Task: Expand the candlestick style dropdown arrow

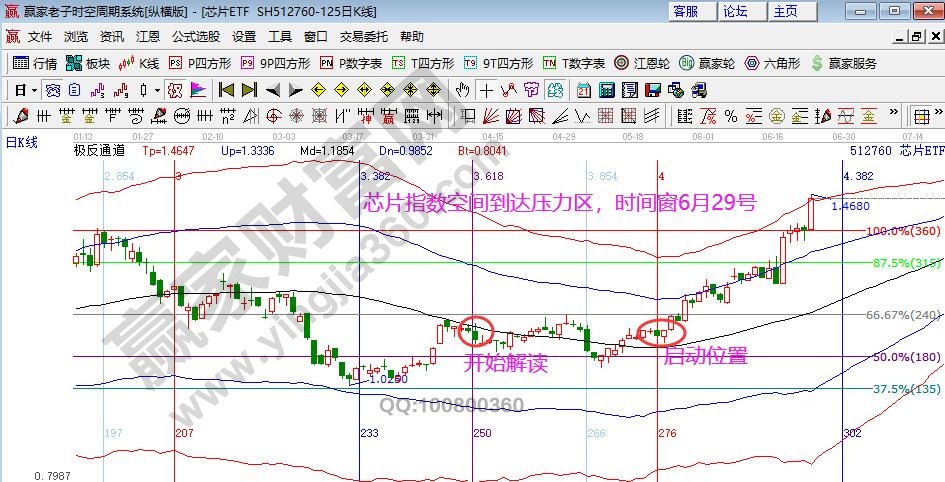Action: tap(157, 89)
